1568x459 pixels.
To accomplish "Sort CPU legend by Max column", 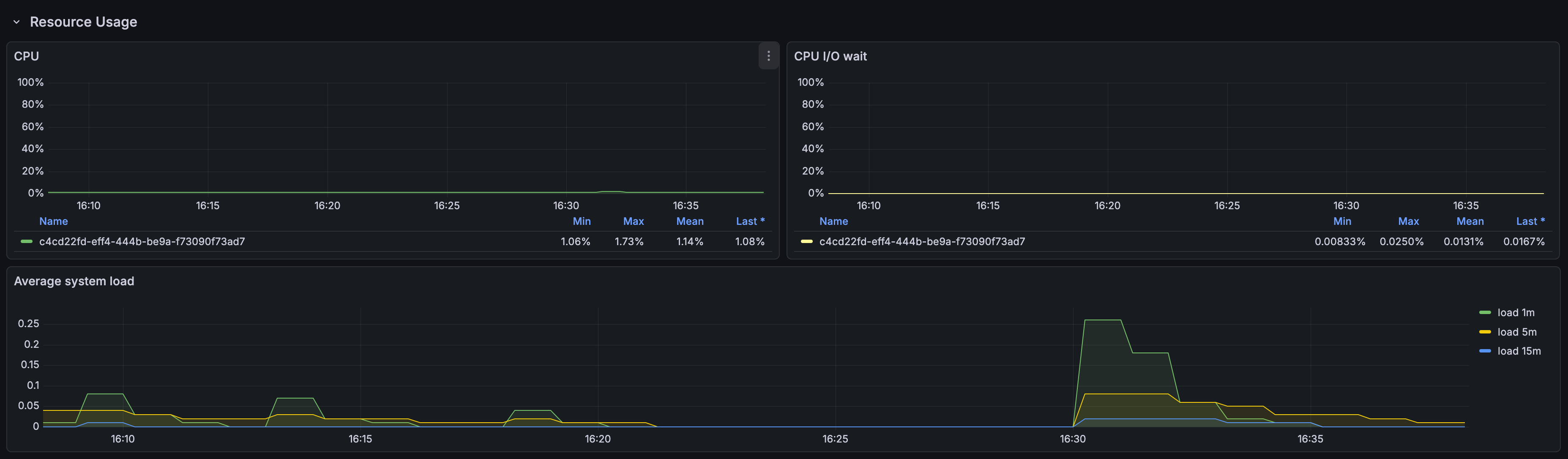I will (x=633, y=221).
